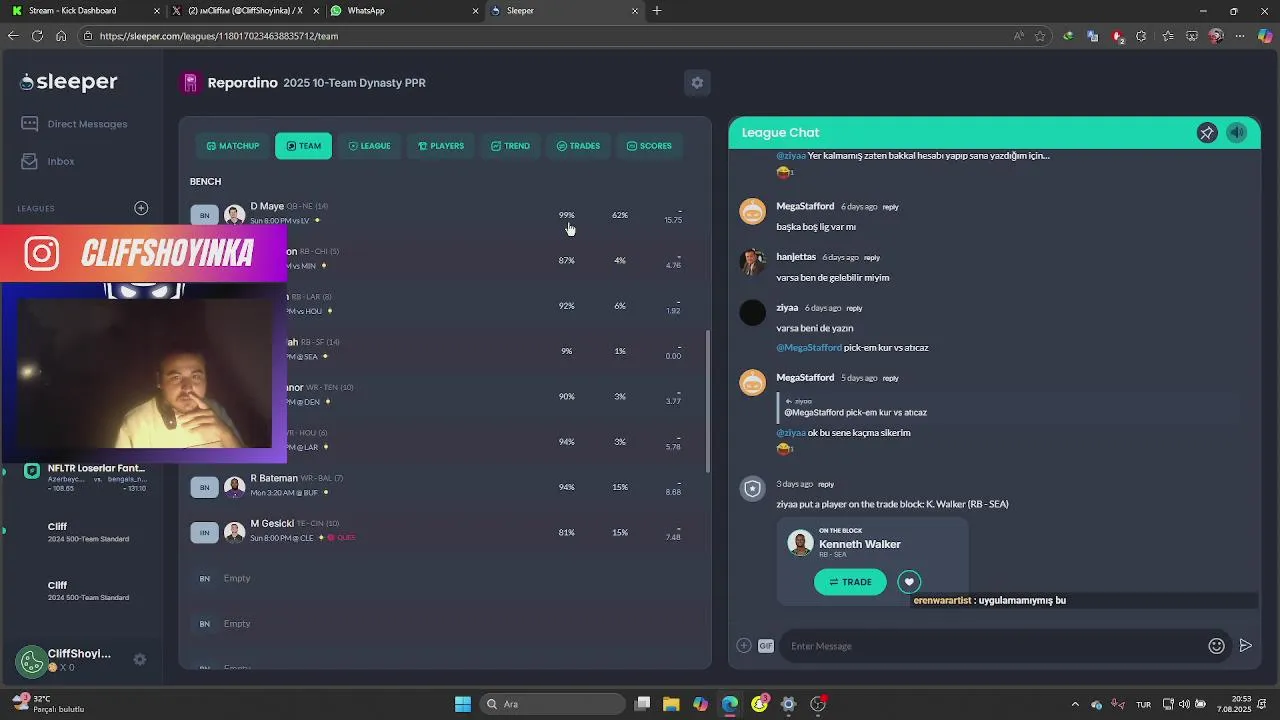Click the TRADE button for Kenneth Walker

click(850, 582)
